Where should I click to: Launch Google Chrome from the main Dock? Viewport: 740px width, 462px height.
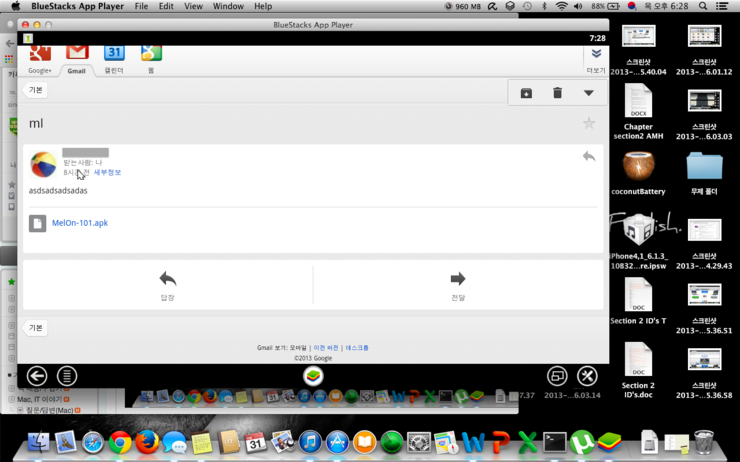[x=120, y=443]
